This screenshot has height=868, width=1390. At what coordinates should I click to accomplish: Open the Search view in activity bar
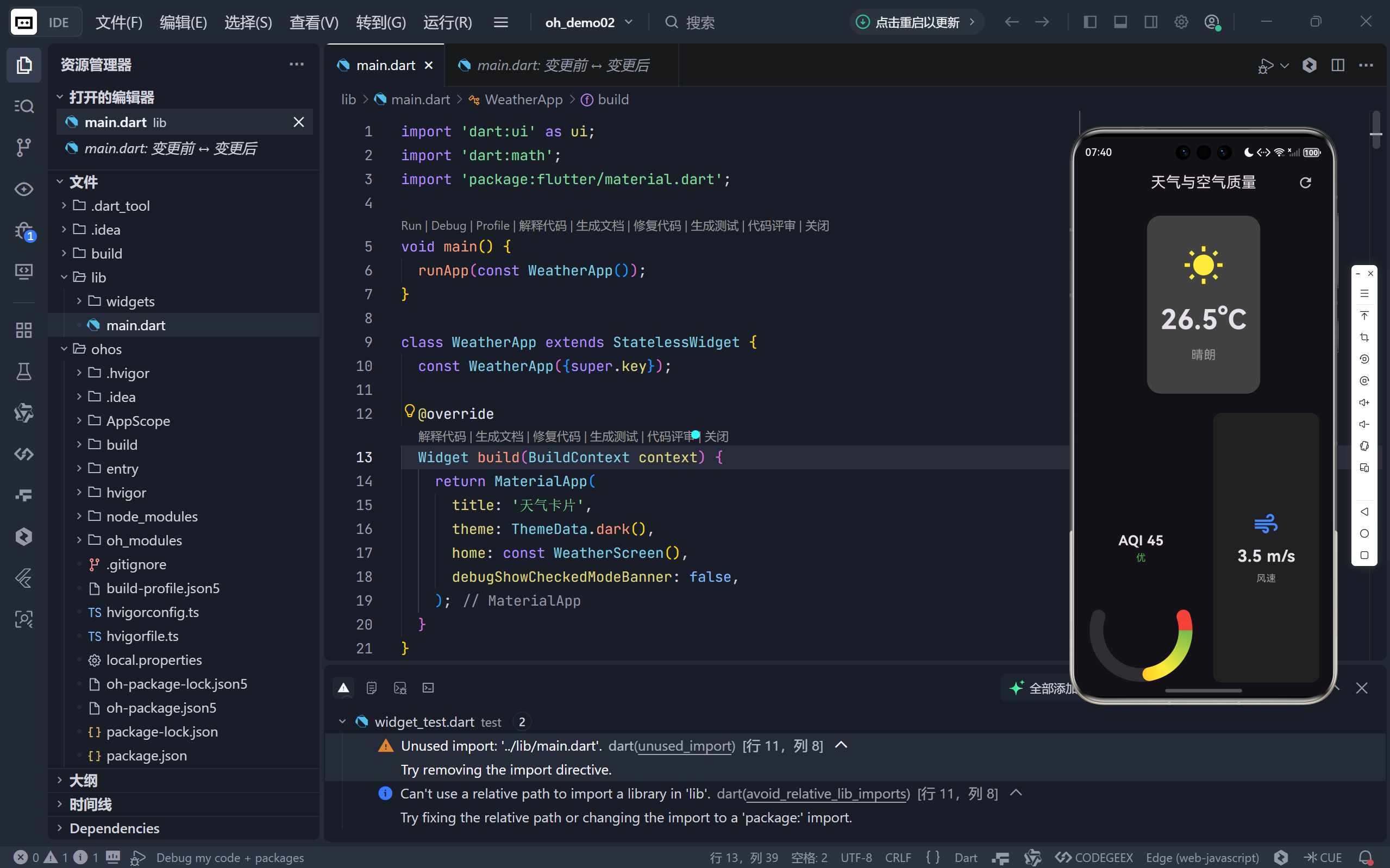click(x=23, y=106)
